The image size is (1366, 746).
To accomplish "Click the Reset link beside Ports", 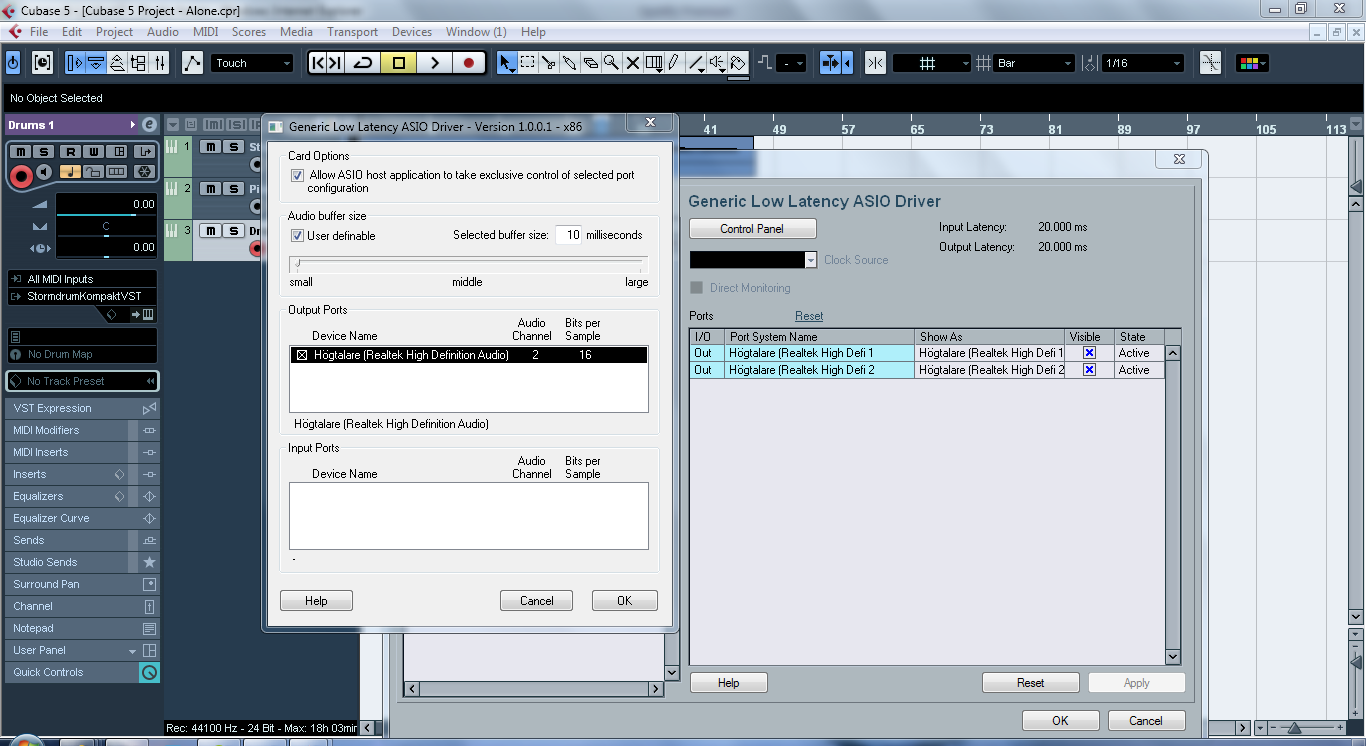I will (809, 316).
